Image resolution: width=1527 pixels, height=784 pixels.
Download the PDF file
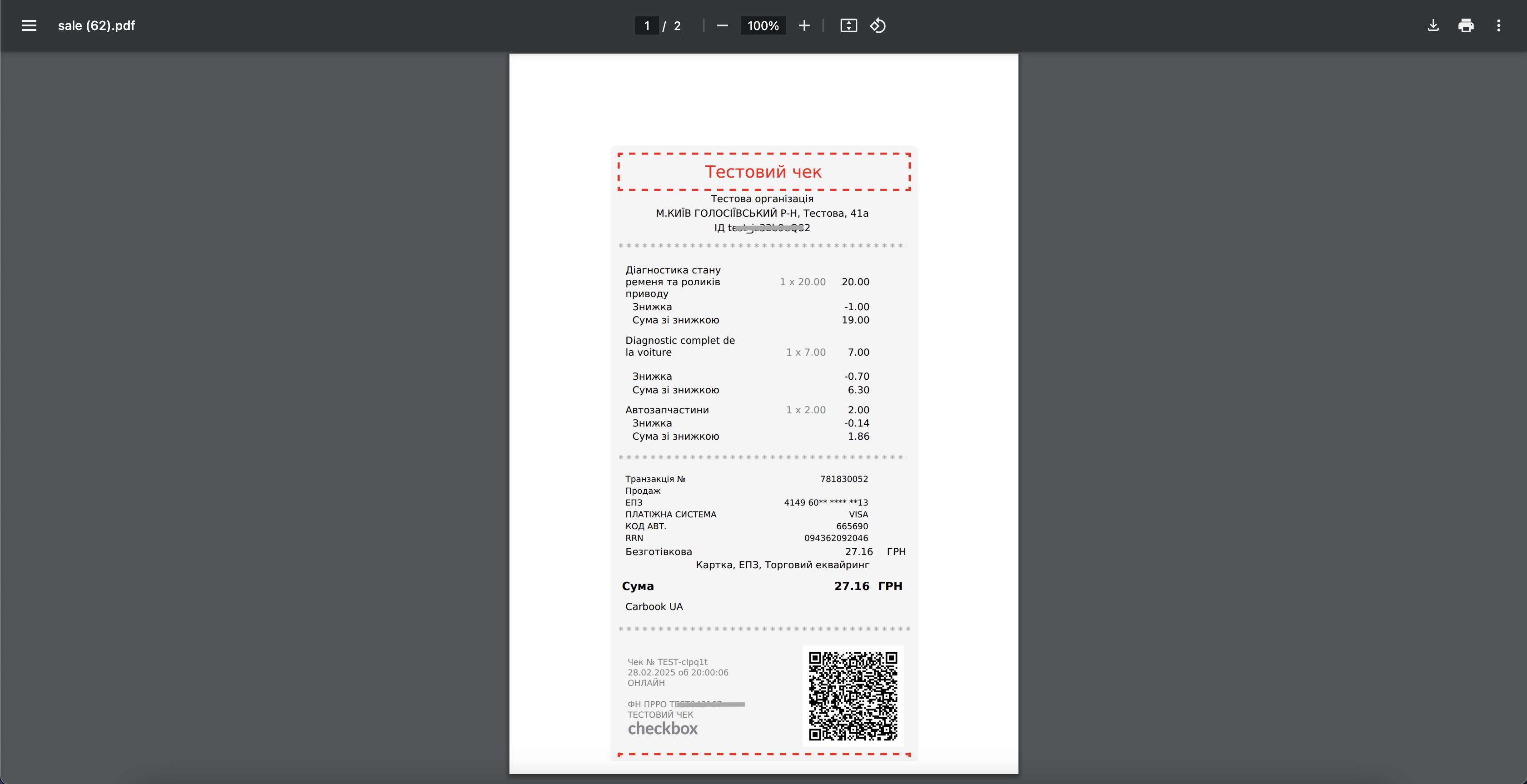pos(1433,25)
